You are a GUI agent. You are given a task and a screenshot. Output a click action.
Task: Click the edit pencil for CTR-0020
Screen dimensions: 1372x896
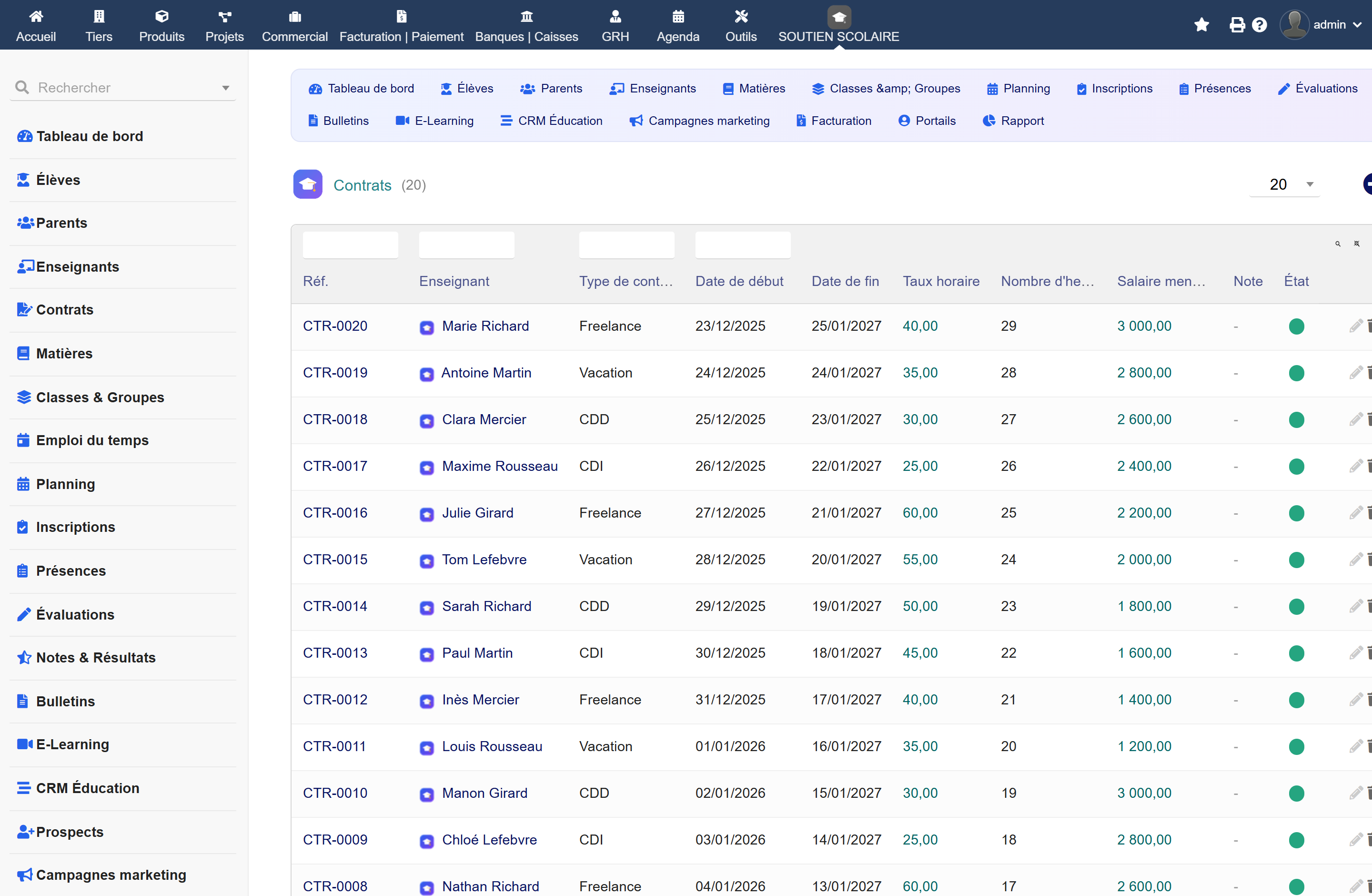(1356, 326)
